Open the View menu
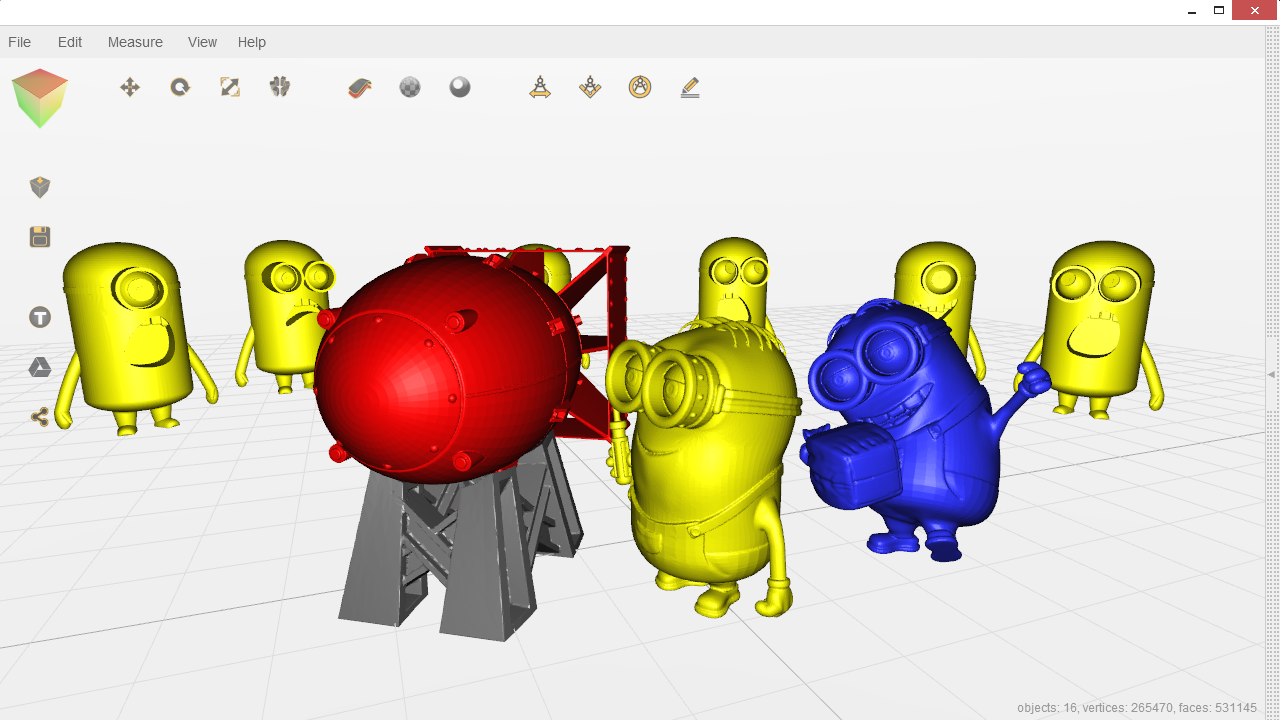 202,42
